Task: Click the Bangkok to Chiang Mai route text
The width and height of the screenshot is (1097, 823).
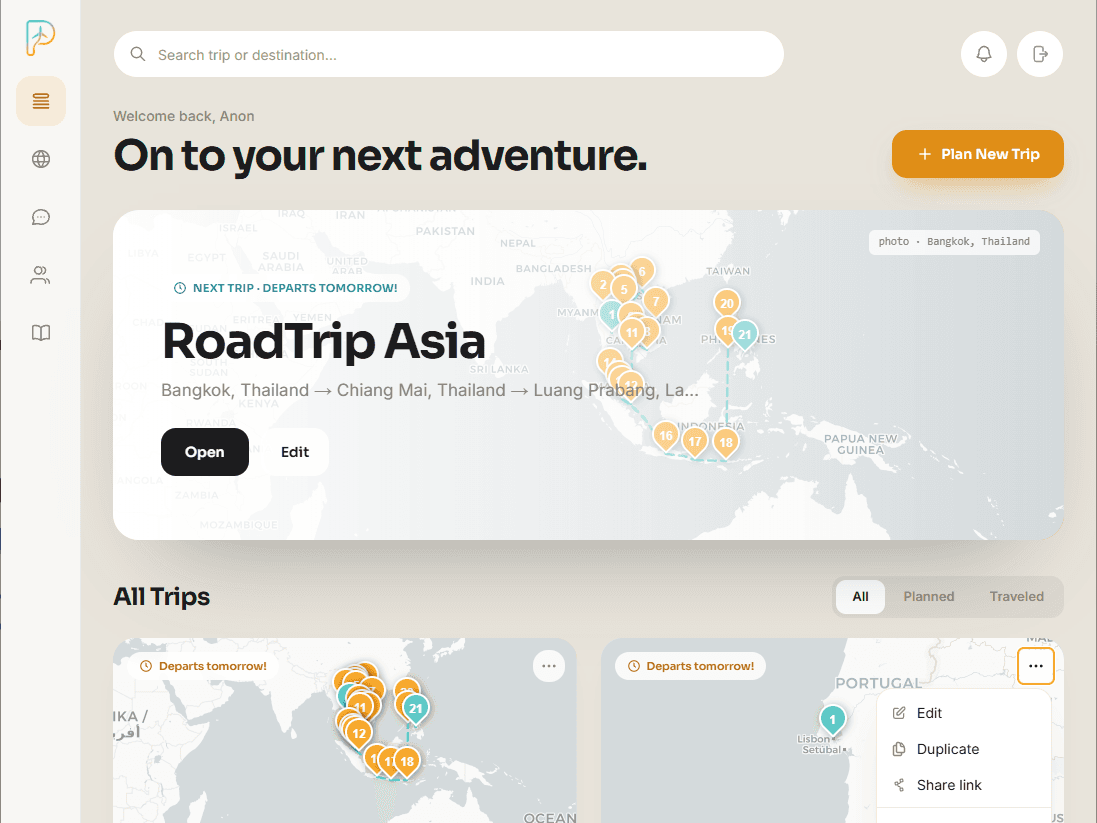Action: point(430,391)
